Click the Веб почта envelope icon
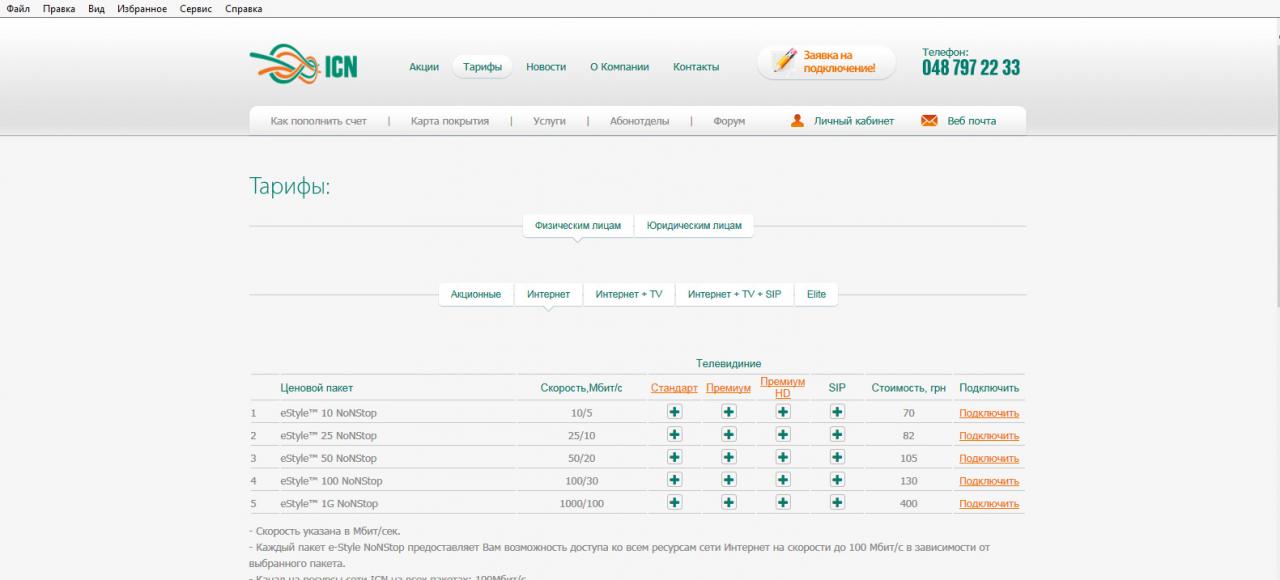1280x580 pixels. 929,121
